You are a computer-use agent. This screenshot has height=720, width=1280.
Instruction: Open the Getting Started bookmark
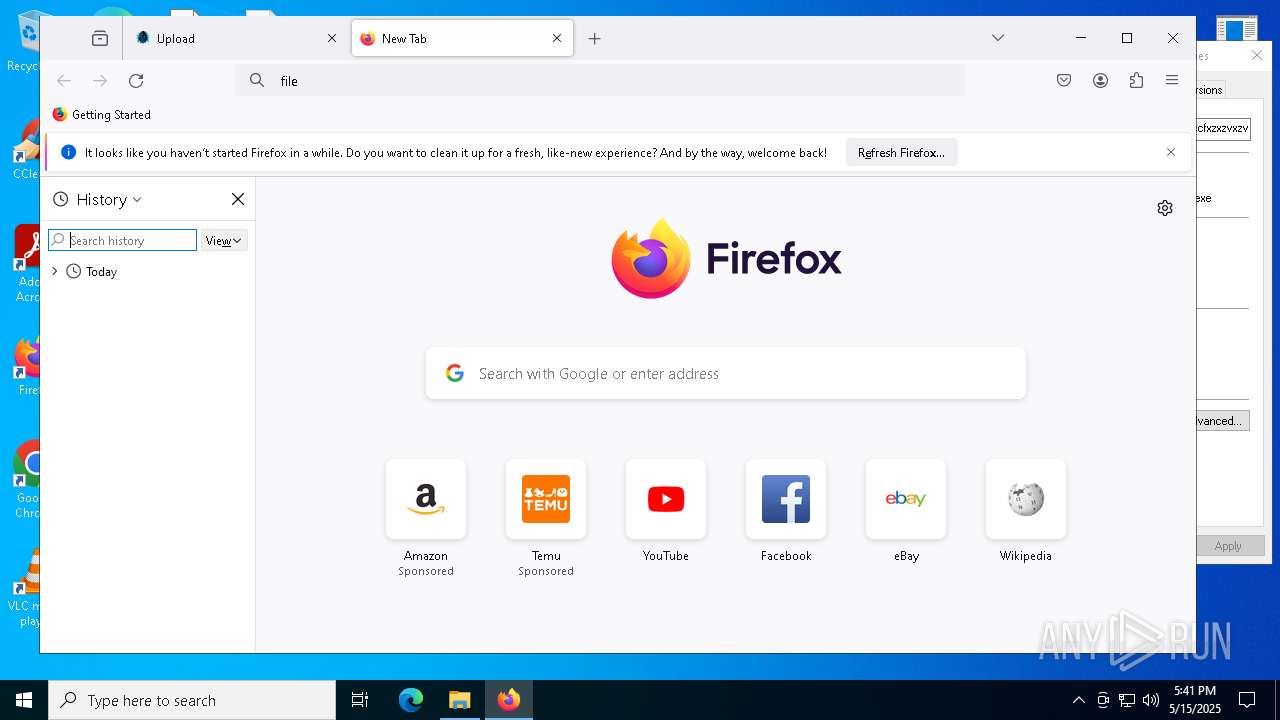pyautogui.click(x=101, y=115)
